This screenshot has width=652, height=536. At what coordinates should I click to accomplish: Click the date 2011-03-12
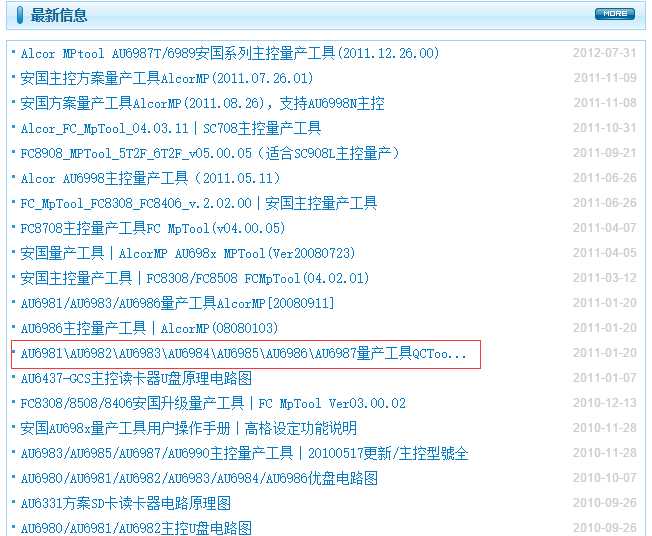pos(605,278)
